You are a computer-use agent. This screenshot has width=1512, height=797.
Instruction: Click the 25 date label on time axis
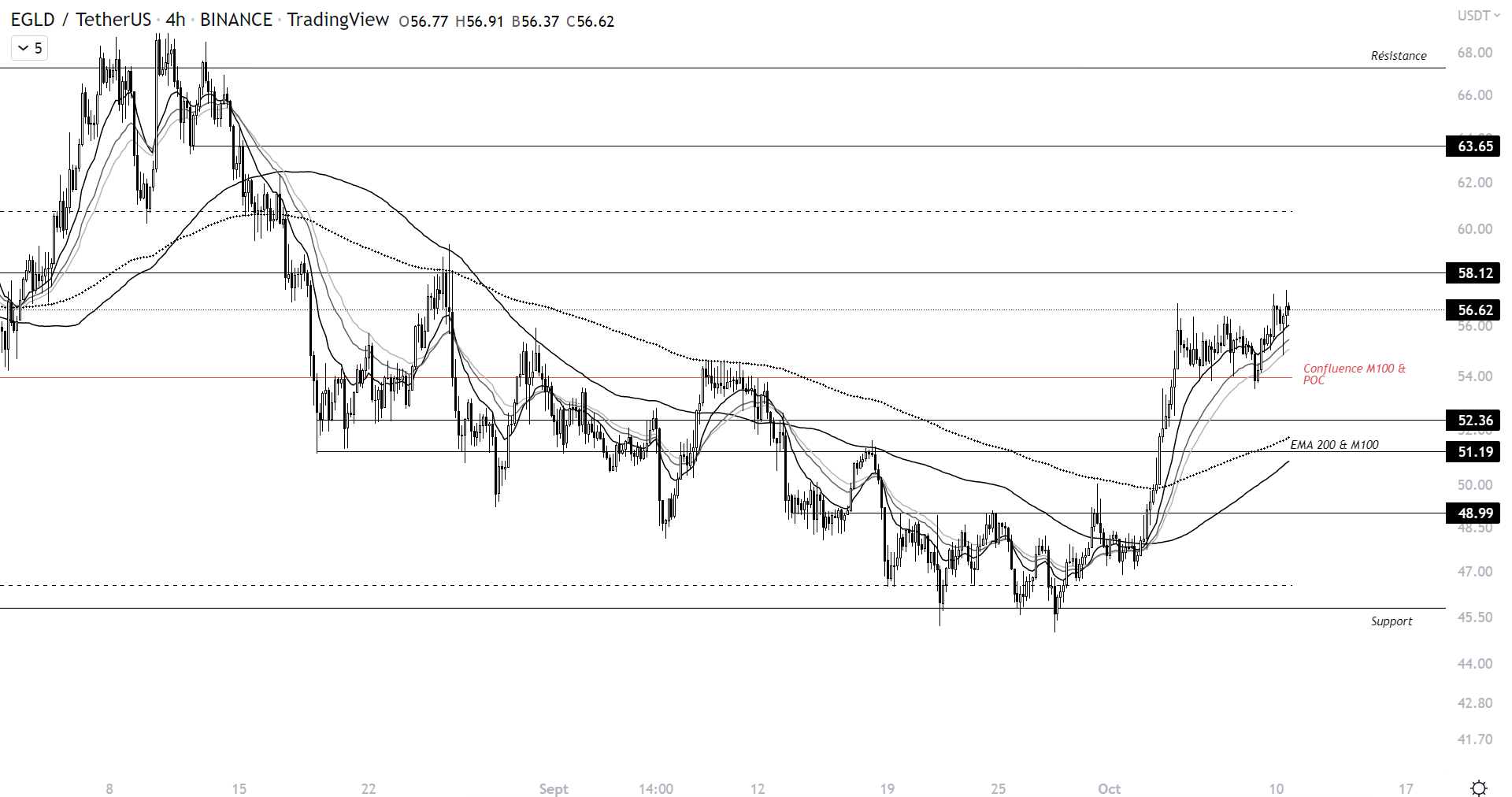tap(998, 789)
